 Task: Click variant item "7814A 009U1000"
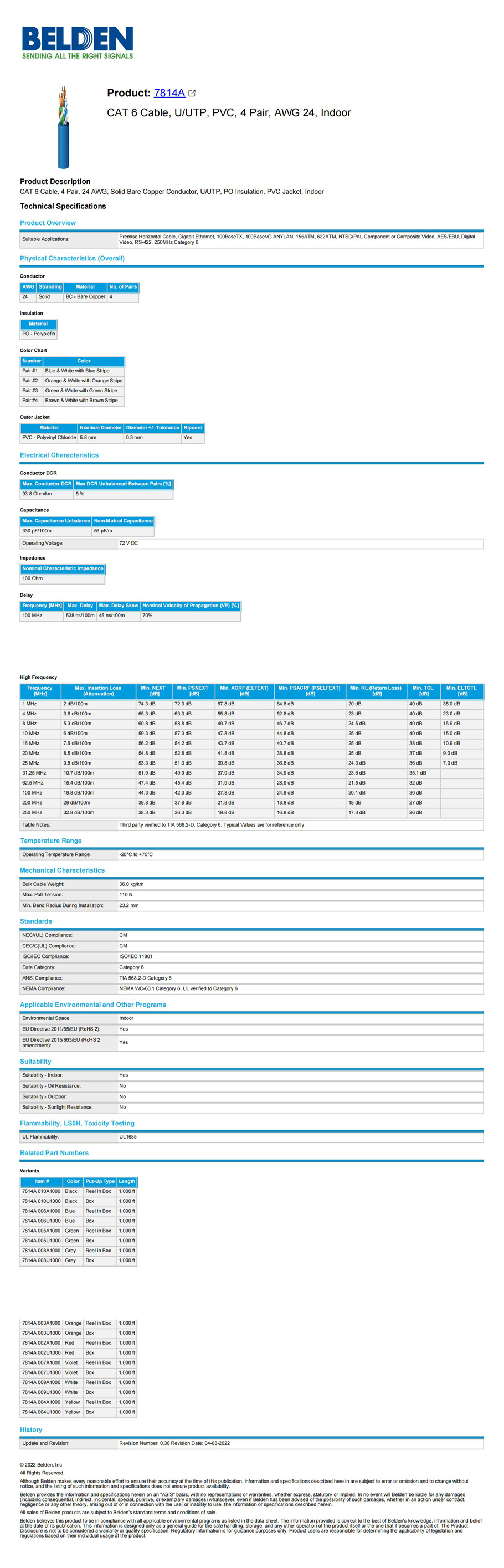click(42, 1393)
